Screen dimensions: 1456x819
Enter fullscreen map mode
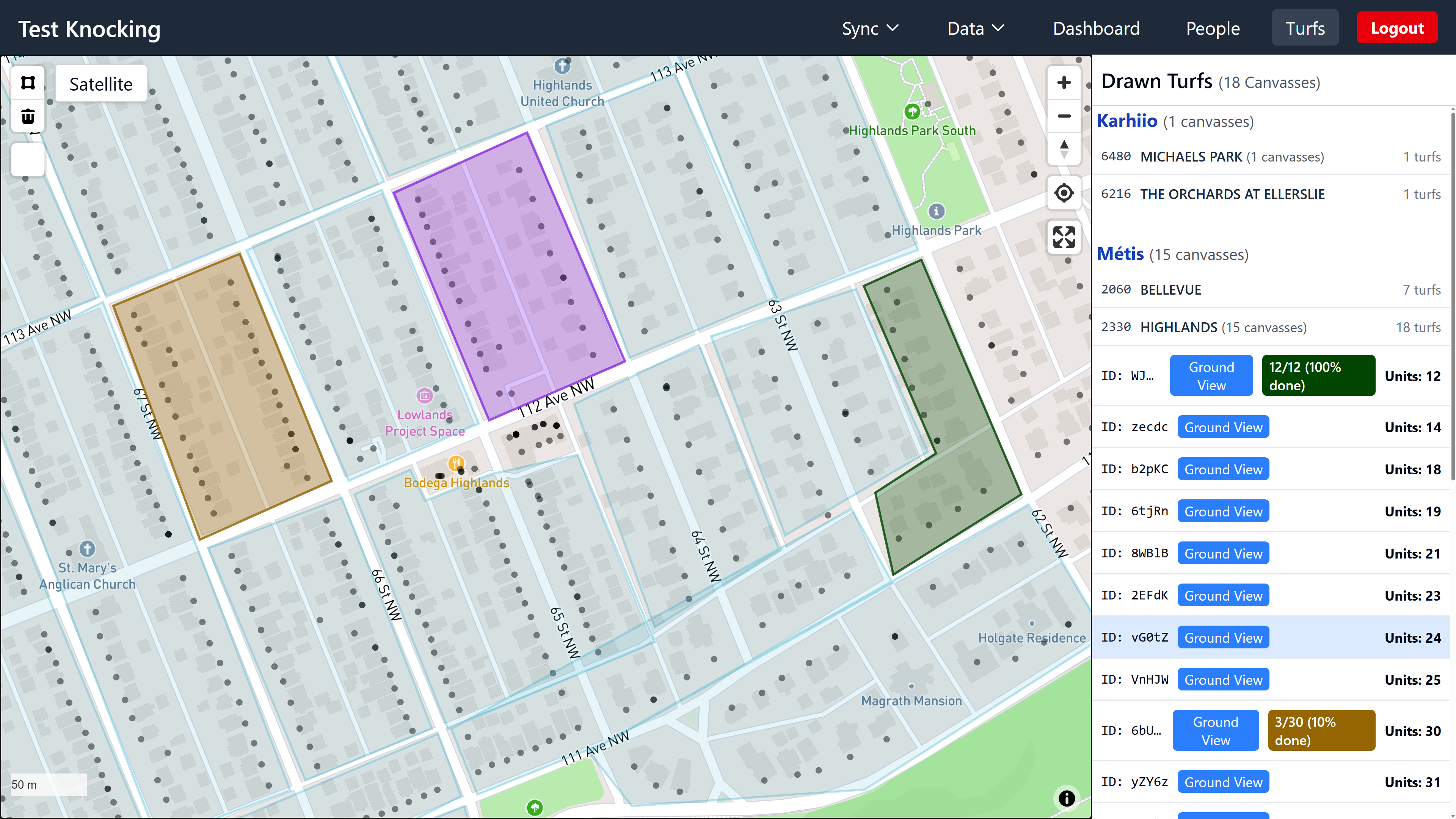tap(1064, 237)
